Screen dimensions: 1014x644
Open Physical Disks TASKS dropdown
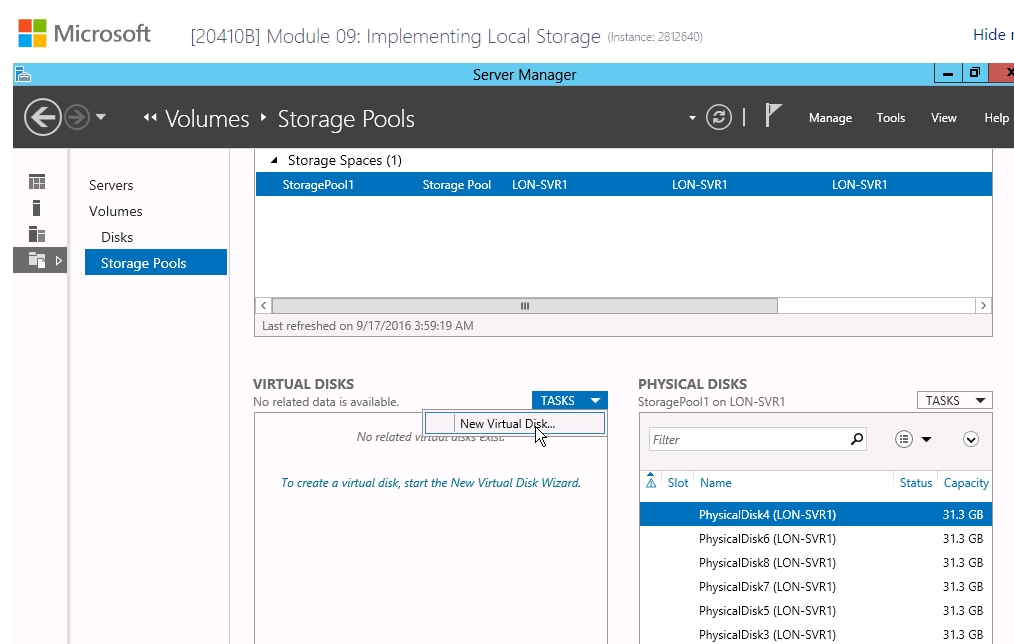pyautogui.click(x=954, y=401)
